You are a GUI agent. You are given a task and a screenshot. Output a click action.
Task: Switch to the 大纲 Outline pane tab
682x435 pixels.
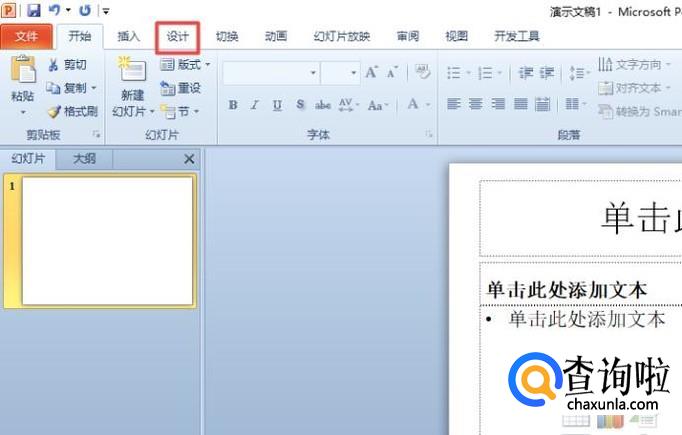pyautogui.click(x=84, y=159)
